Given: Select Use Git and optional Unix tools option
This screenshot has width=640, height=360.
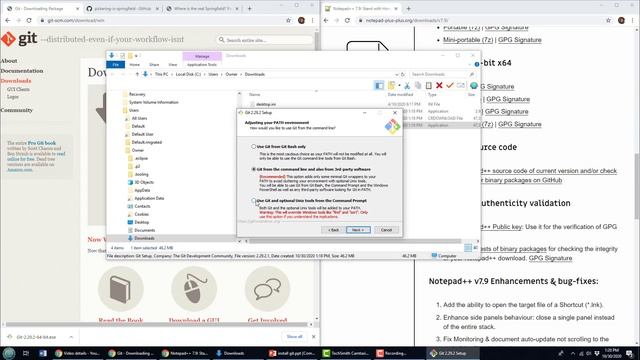Looking at the screenshot, I should pos(253,200).
